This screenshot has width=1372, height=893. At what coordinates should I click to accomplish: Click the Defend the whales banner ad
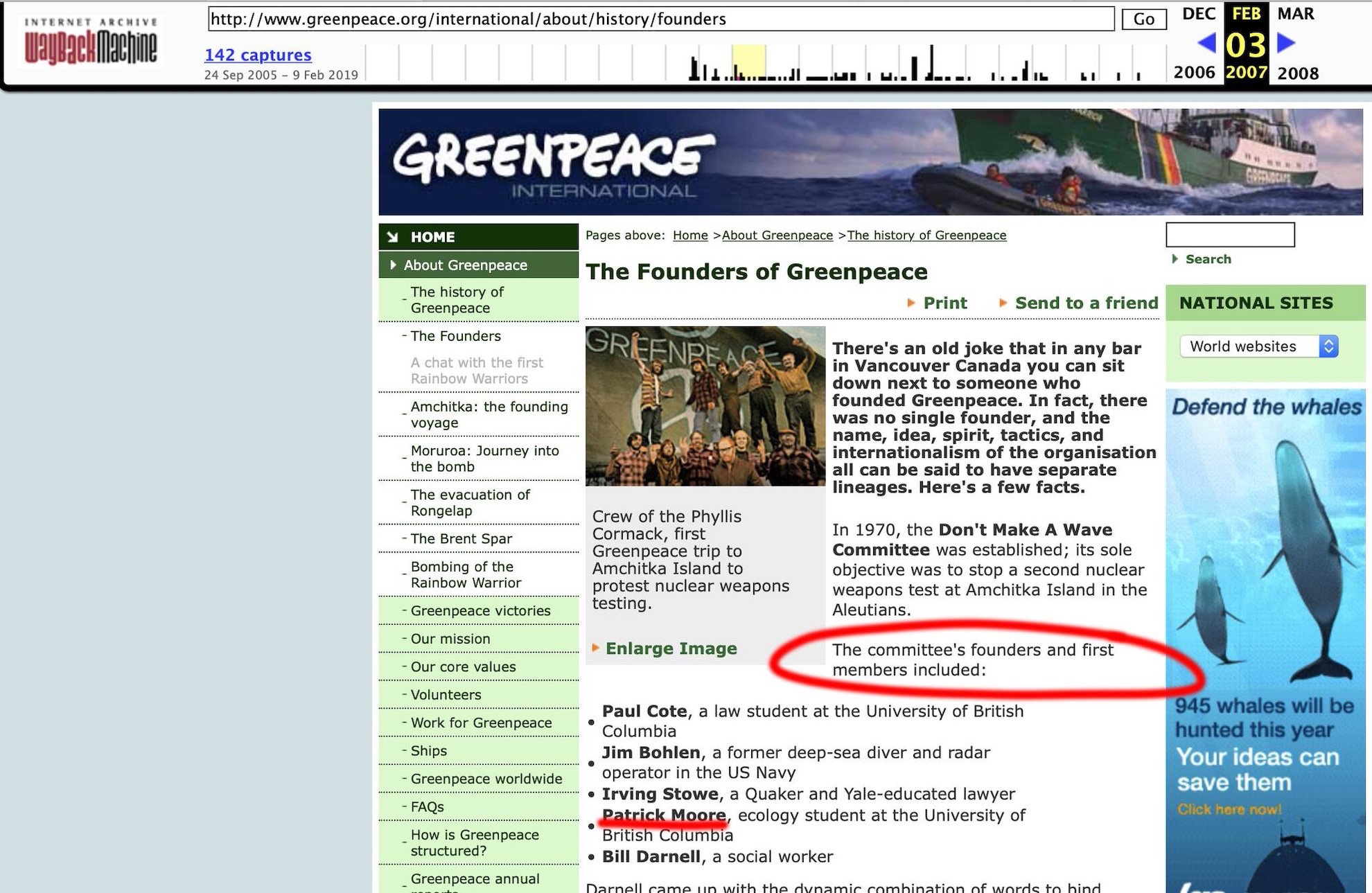click(x=1265, y=641)
